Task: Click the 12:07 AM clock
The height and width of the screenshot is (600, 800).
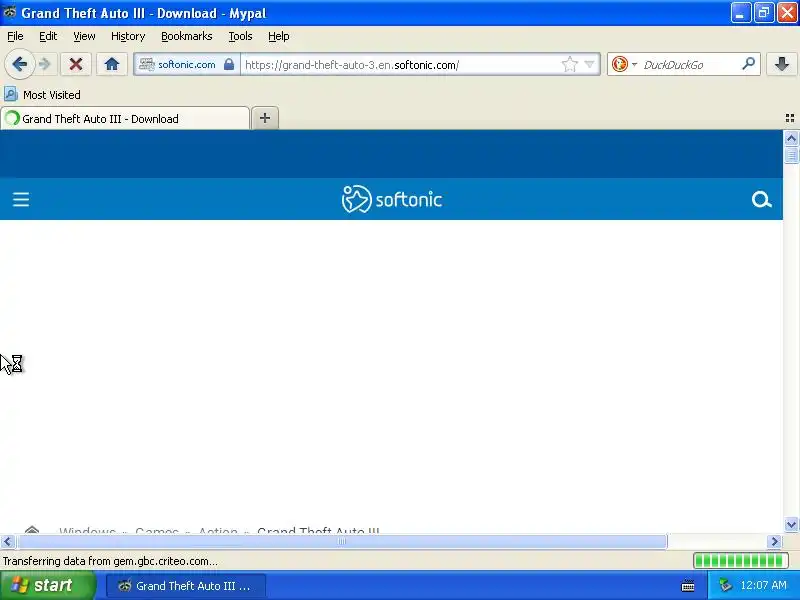Action: tap(764, 585)
